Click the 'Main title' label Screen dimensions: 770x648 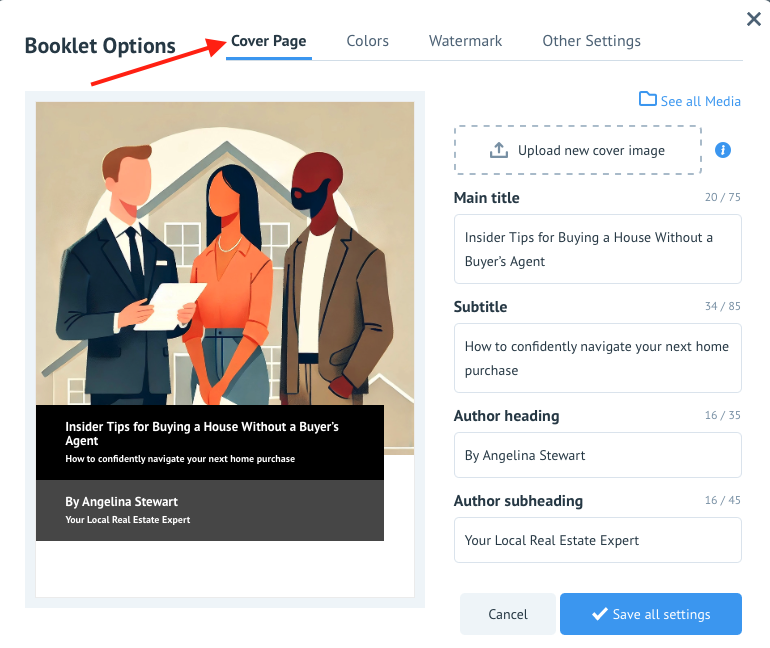pos(486,197)
